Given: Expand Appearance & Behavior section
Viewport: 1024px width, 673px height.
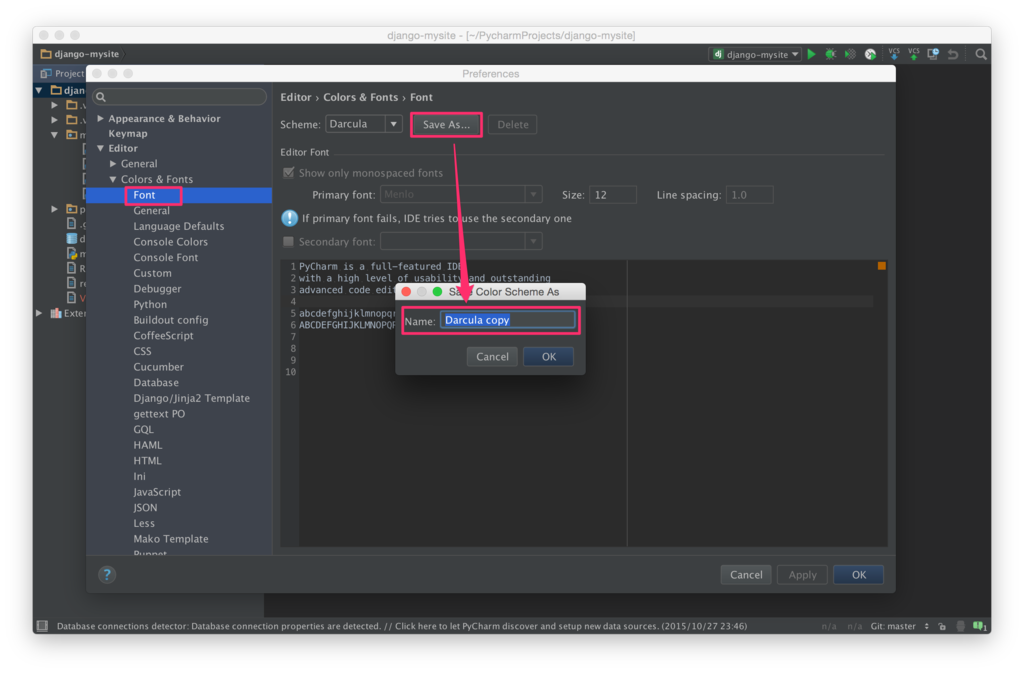Looking at the screenshot, I should pos(101,118).
